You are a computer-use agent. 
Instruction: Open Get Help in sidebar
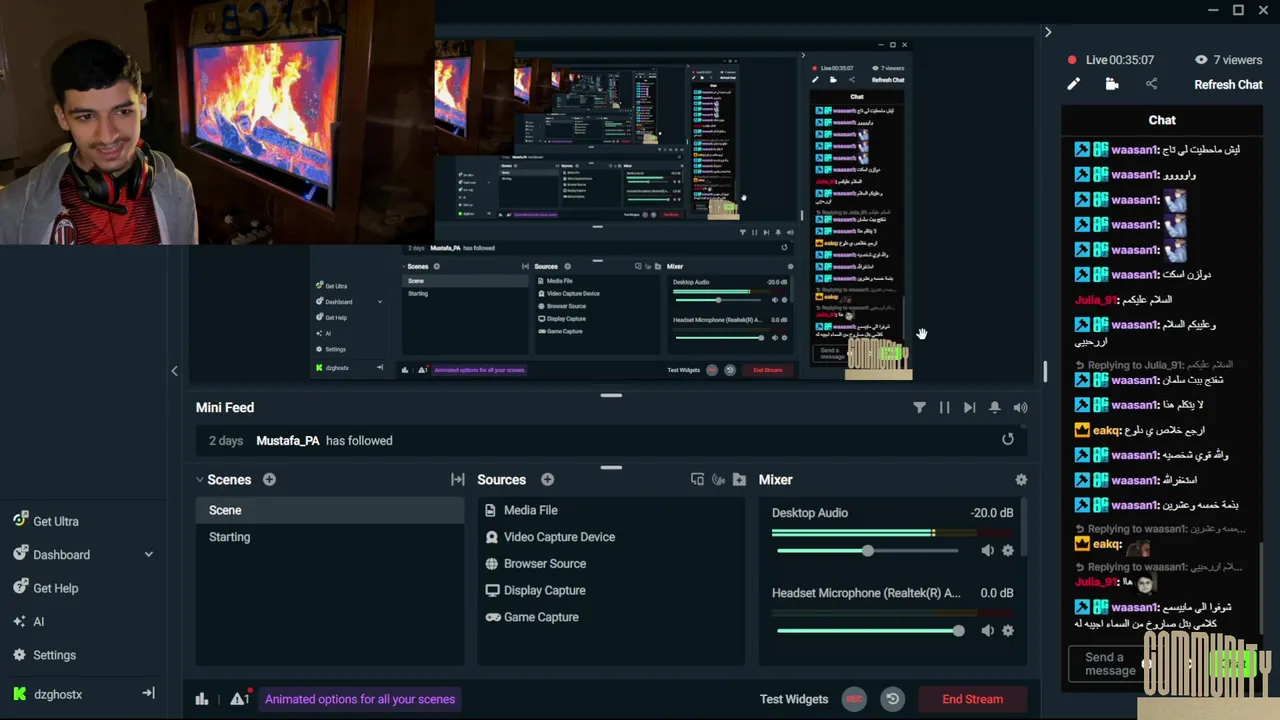point(55,588)
